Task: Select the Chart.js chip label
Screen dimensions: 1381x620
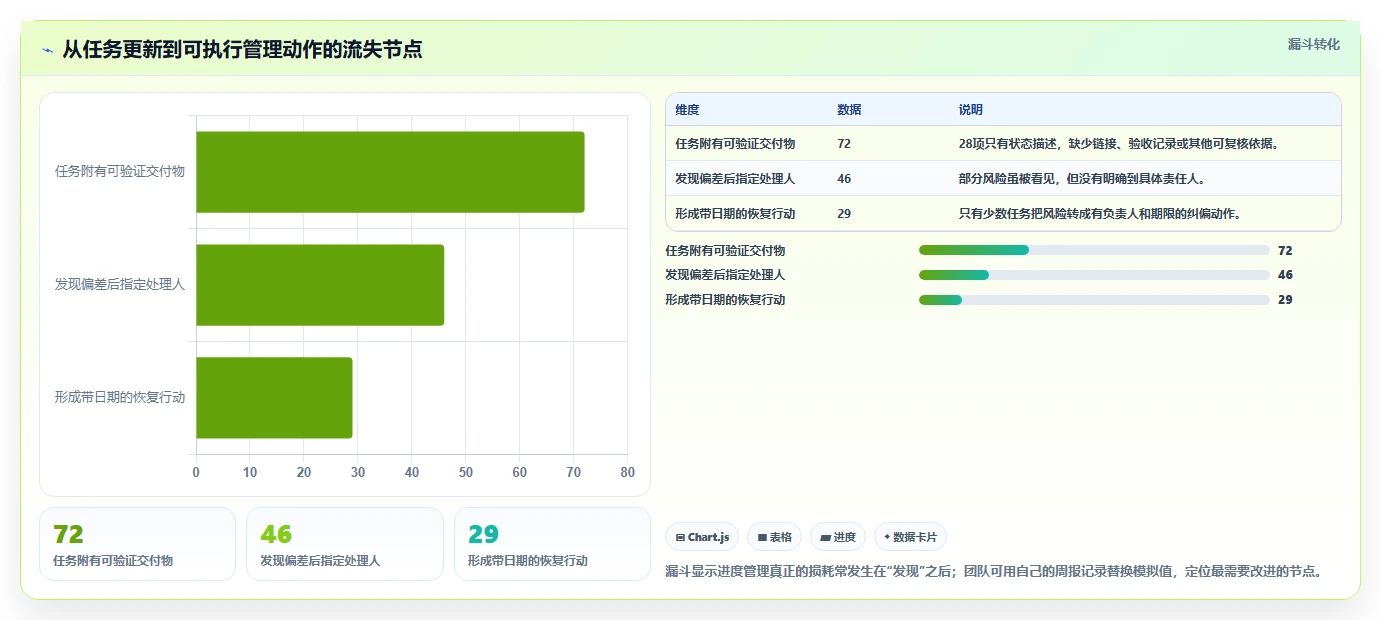Action: [709, 537]
